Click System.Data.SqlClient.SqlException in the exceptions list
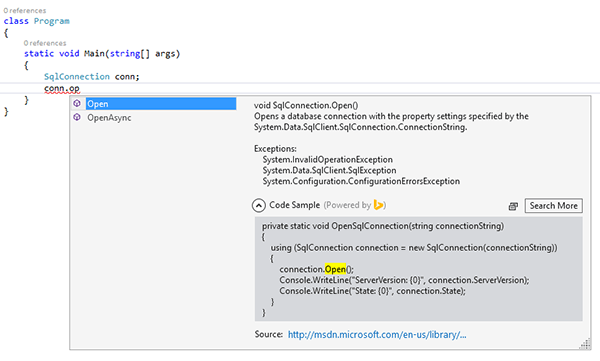600x361 pixels. [329, 170]
